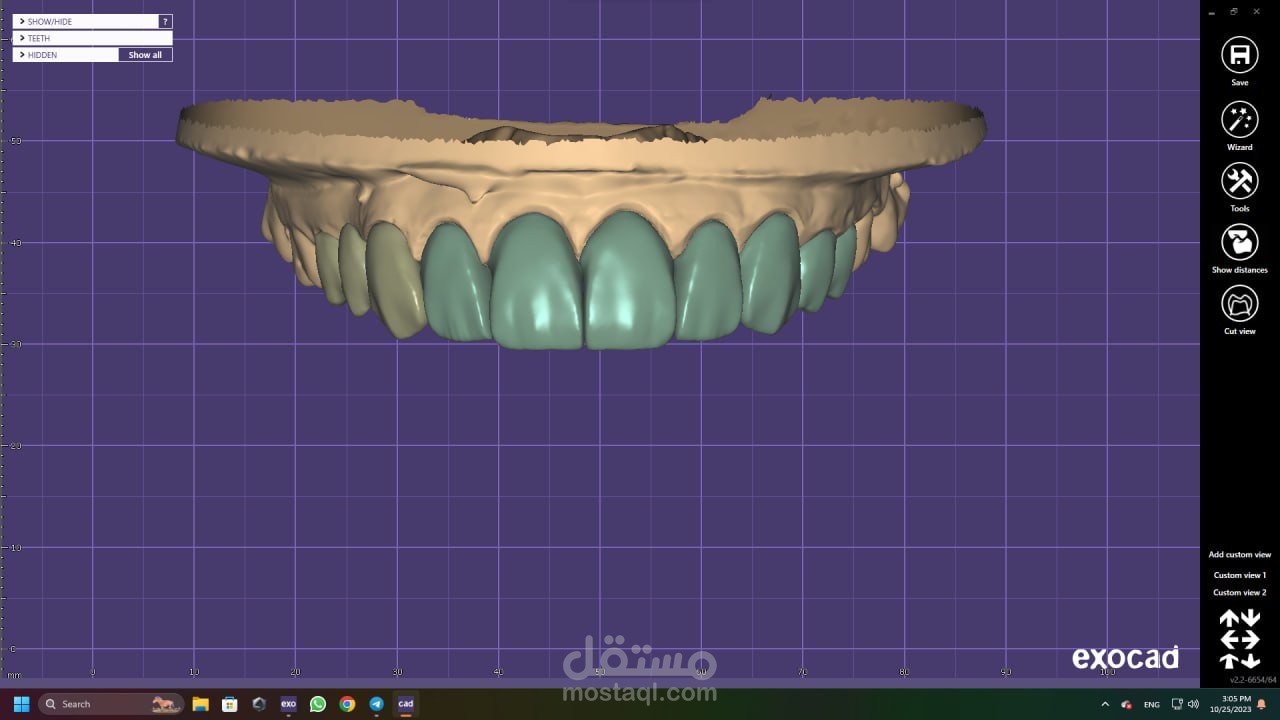The width and height of the screenshot is (1280, 720).
Task: Click Add custom view
Action: [x=1239, y=554]
